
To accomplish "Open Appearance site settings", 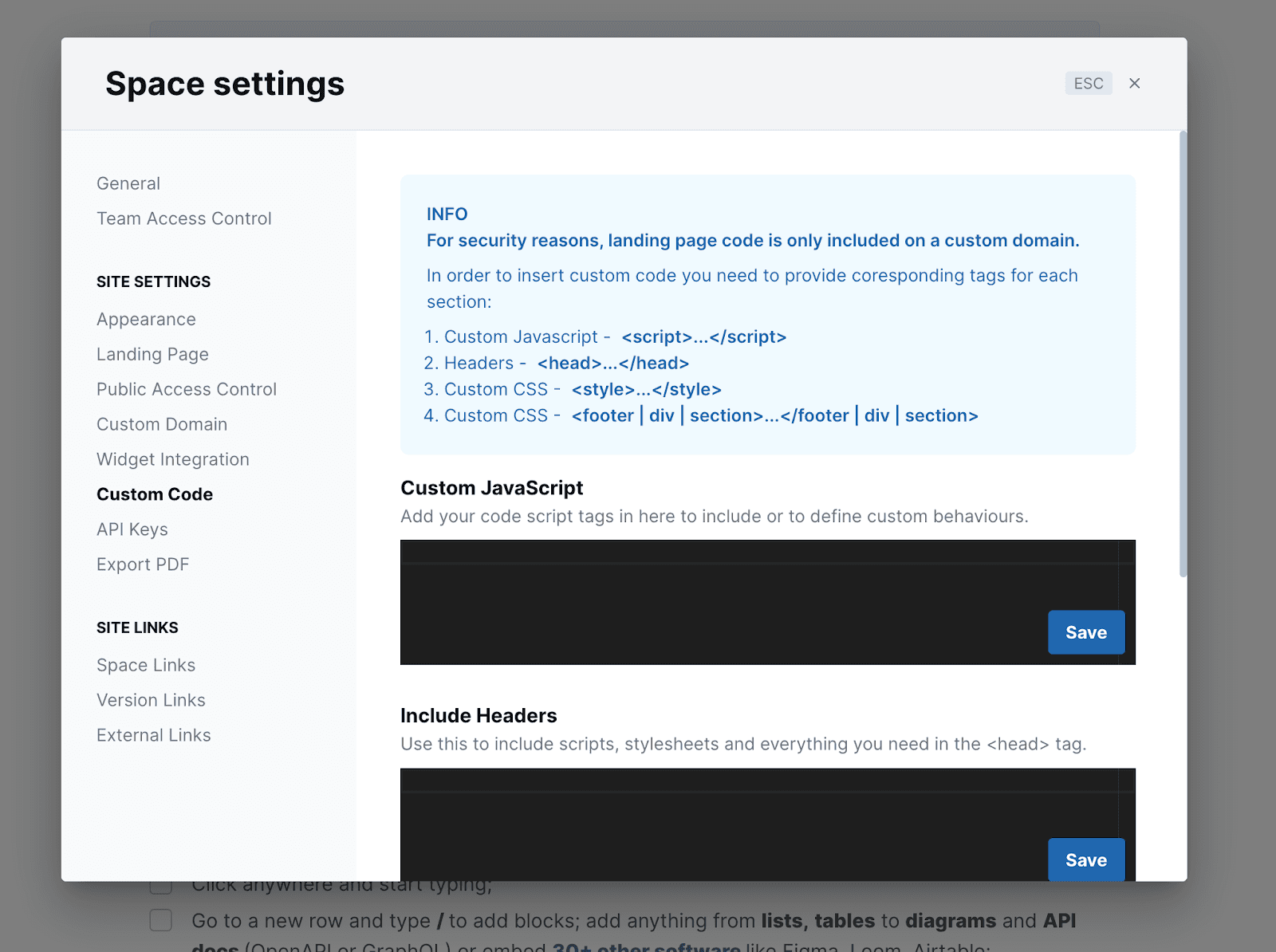I will pyautogui.click(x=146, y=319).
